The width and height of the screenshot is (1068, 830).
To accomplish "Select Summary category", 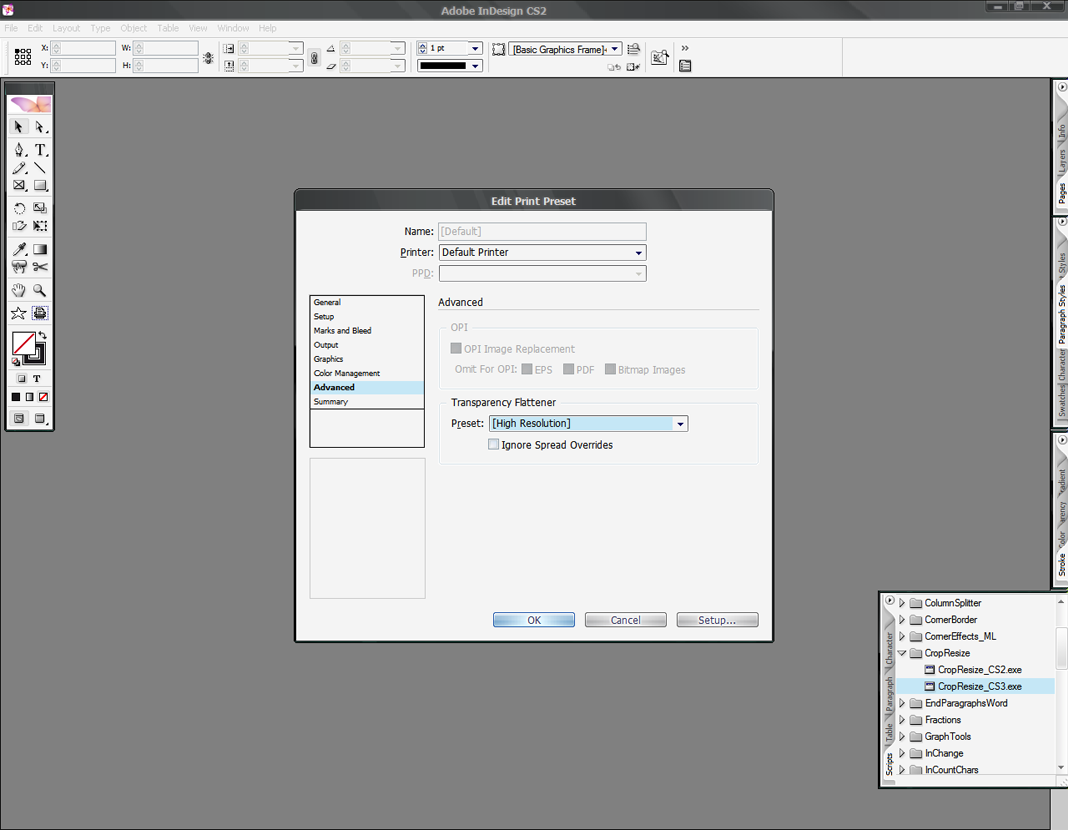I will [366, 402].
